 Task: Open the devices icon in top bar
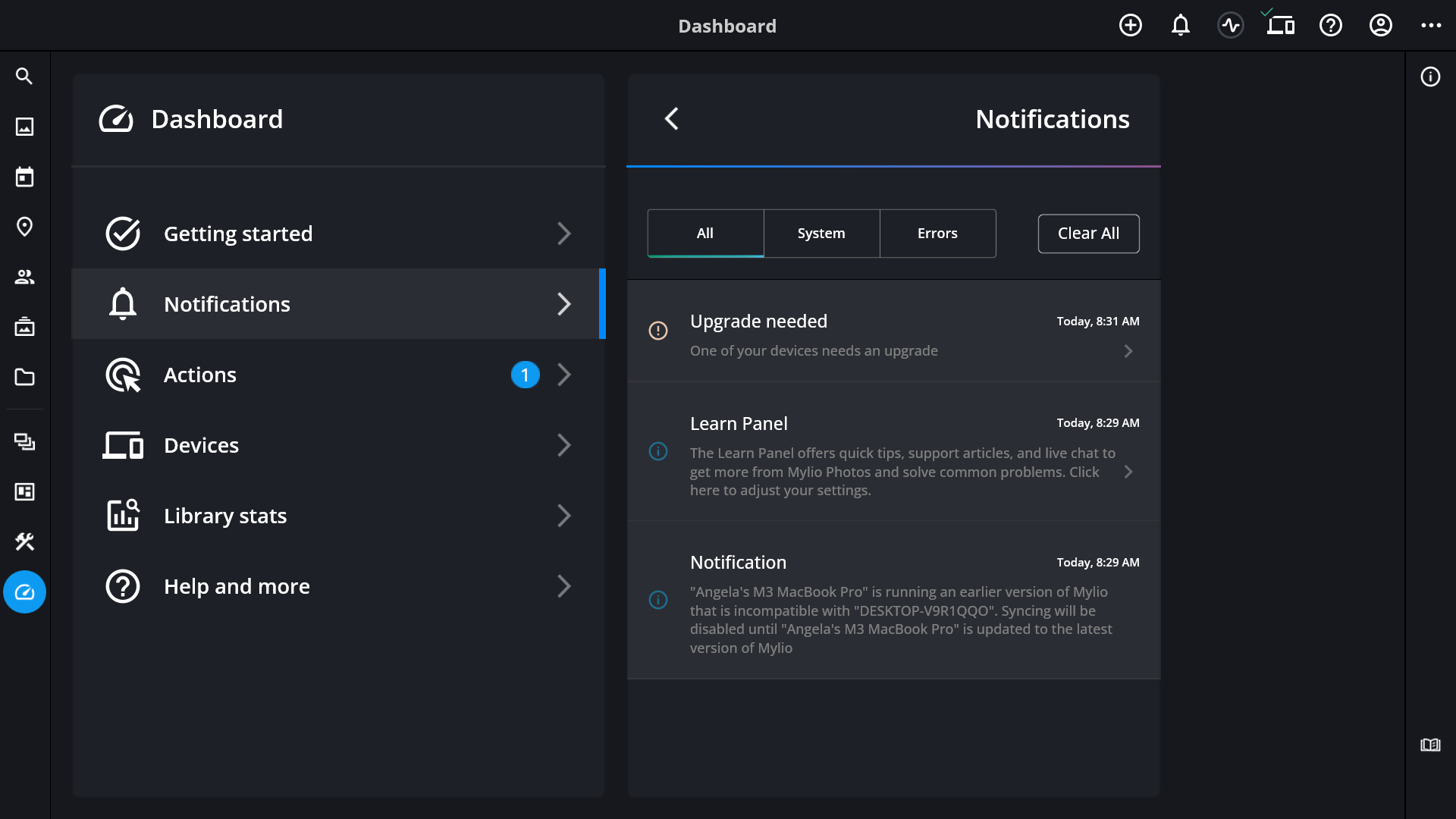pyautogui.click(x=1280, y=26)
